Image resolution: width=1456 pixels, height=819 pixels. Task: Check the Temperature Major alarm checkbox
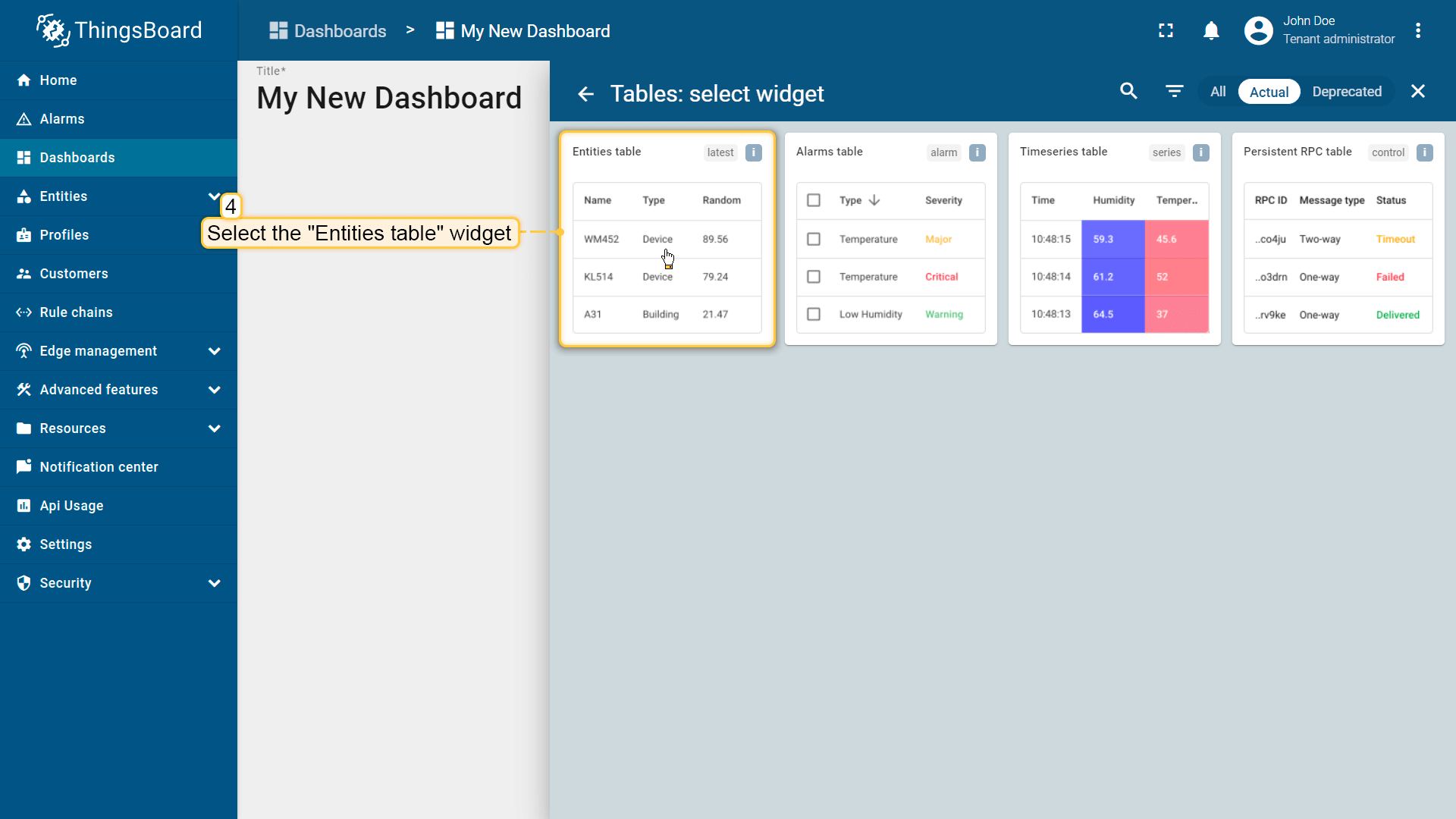point(814,239)
